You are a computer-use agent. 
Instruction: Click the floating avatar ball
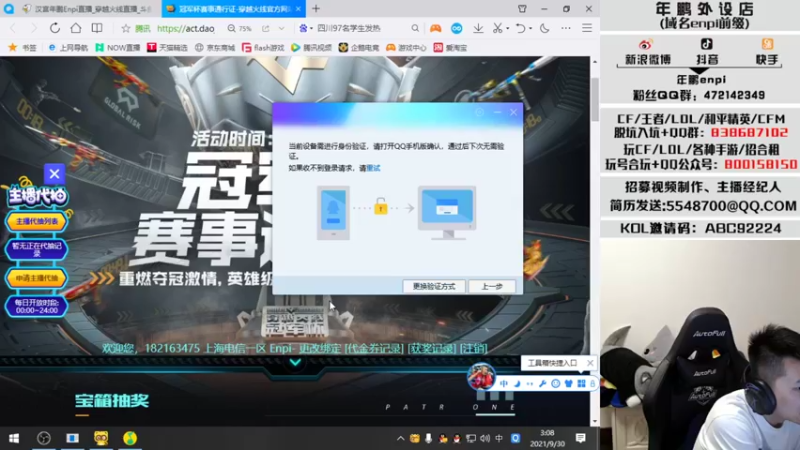coord(481,377)
